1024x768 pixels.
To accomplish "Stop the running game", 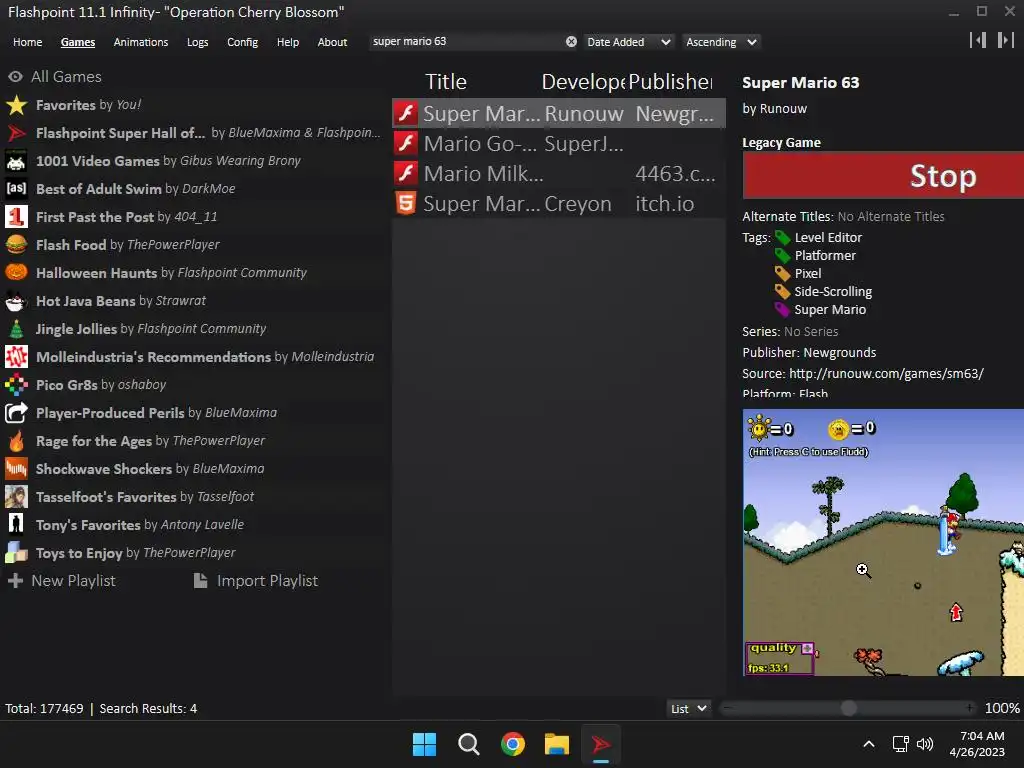I will coord(883,175).
